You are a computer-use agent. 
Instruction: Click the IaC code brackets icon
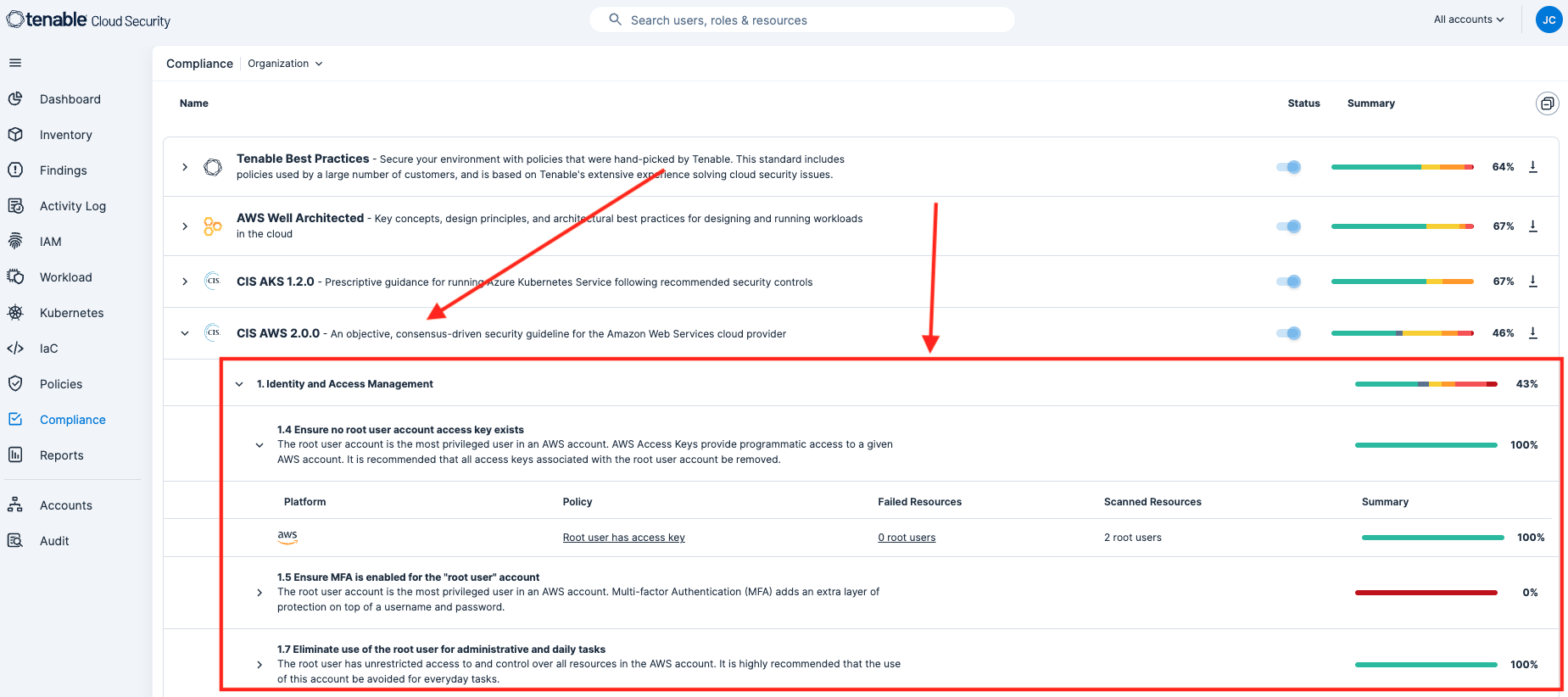click(15, 348)
